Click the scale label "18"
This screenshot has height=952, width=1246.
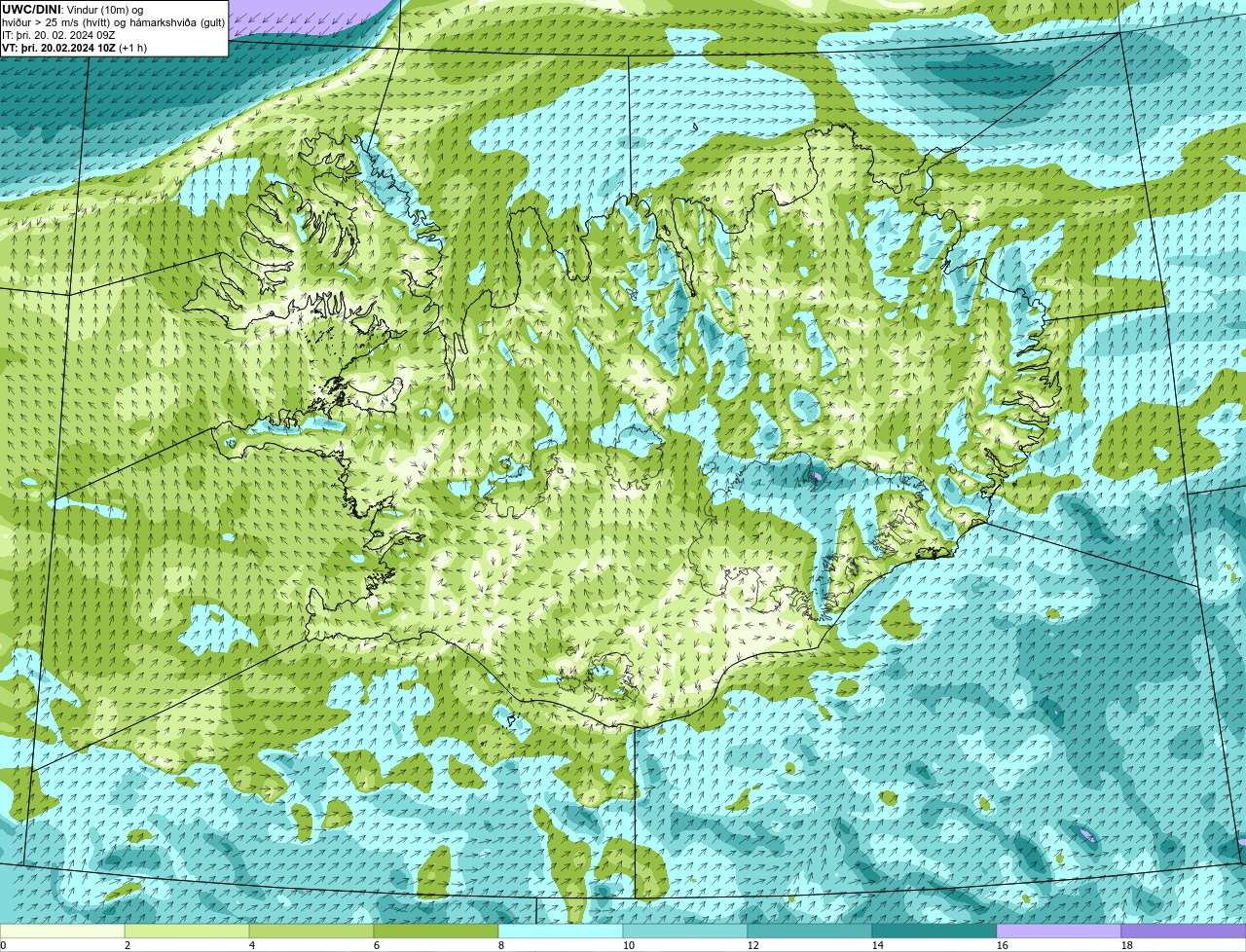(1127, 945)
